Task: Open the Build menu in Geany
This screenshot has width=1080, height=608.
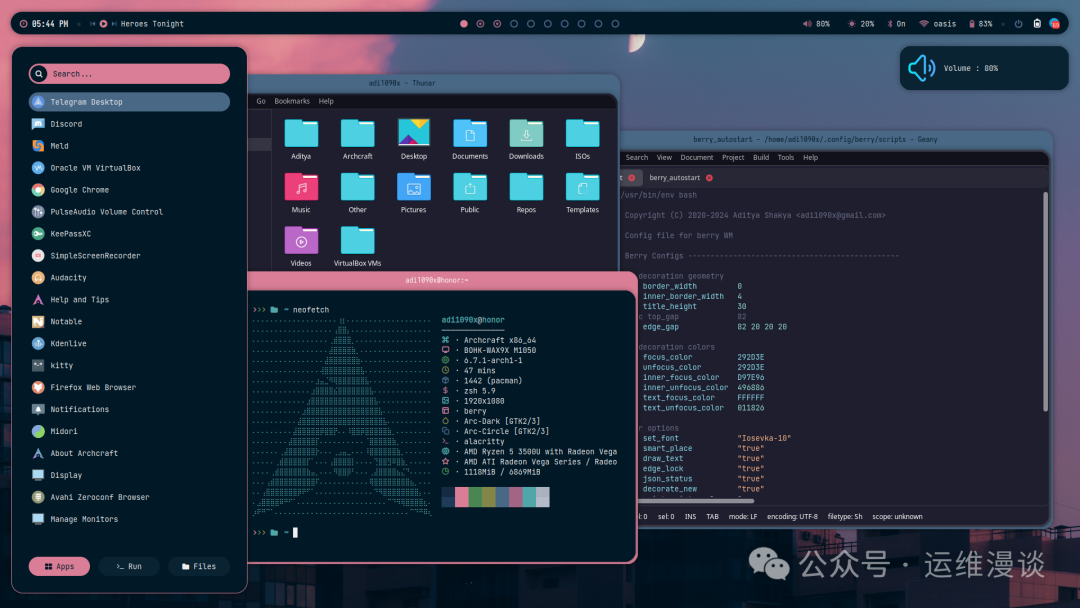Action: tap(763, 156)
